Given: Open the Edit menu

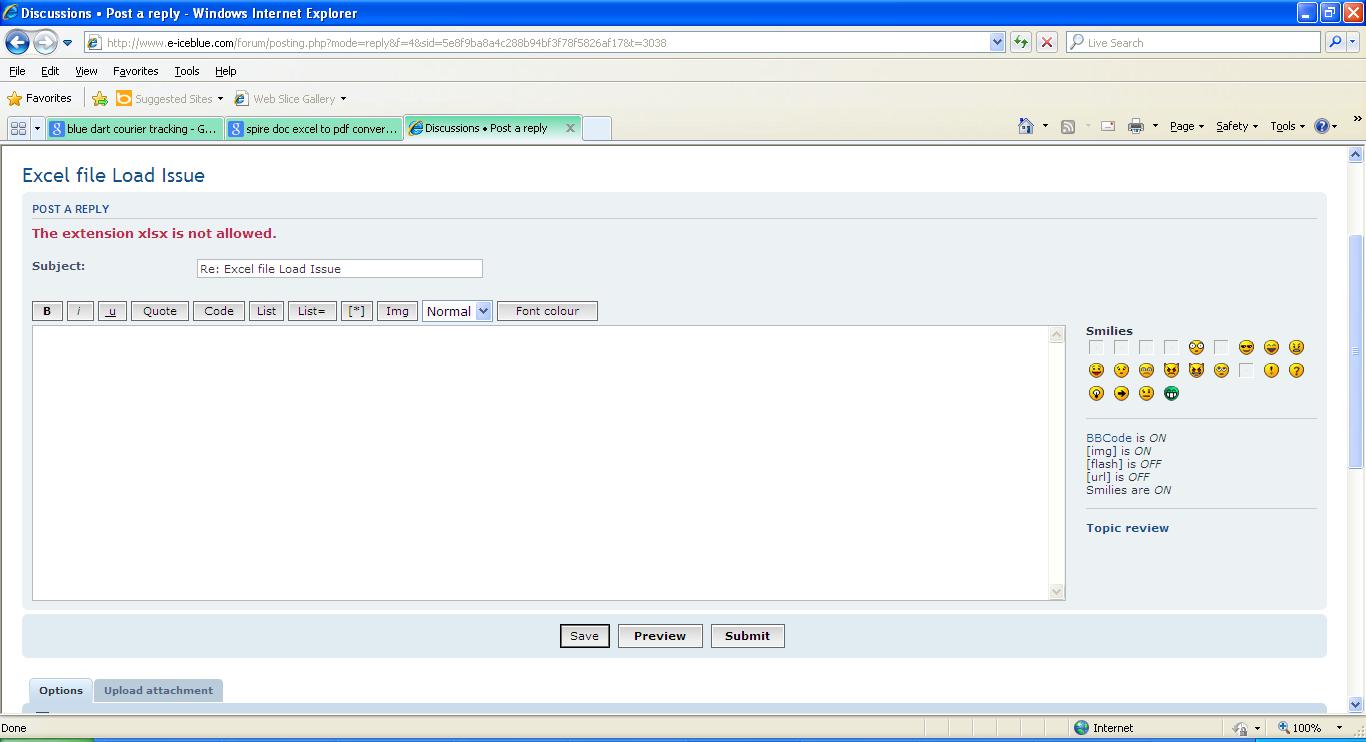Looking at the screenshot, I should tap(50, 71).
